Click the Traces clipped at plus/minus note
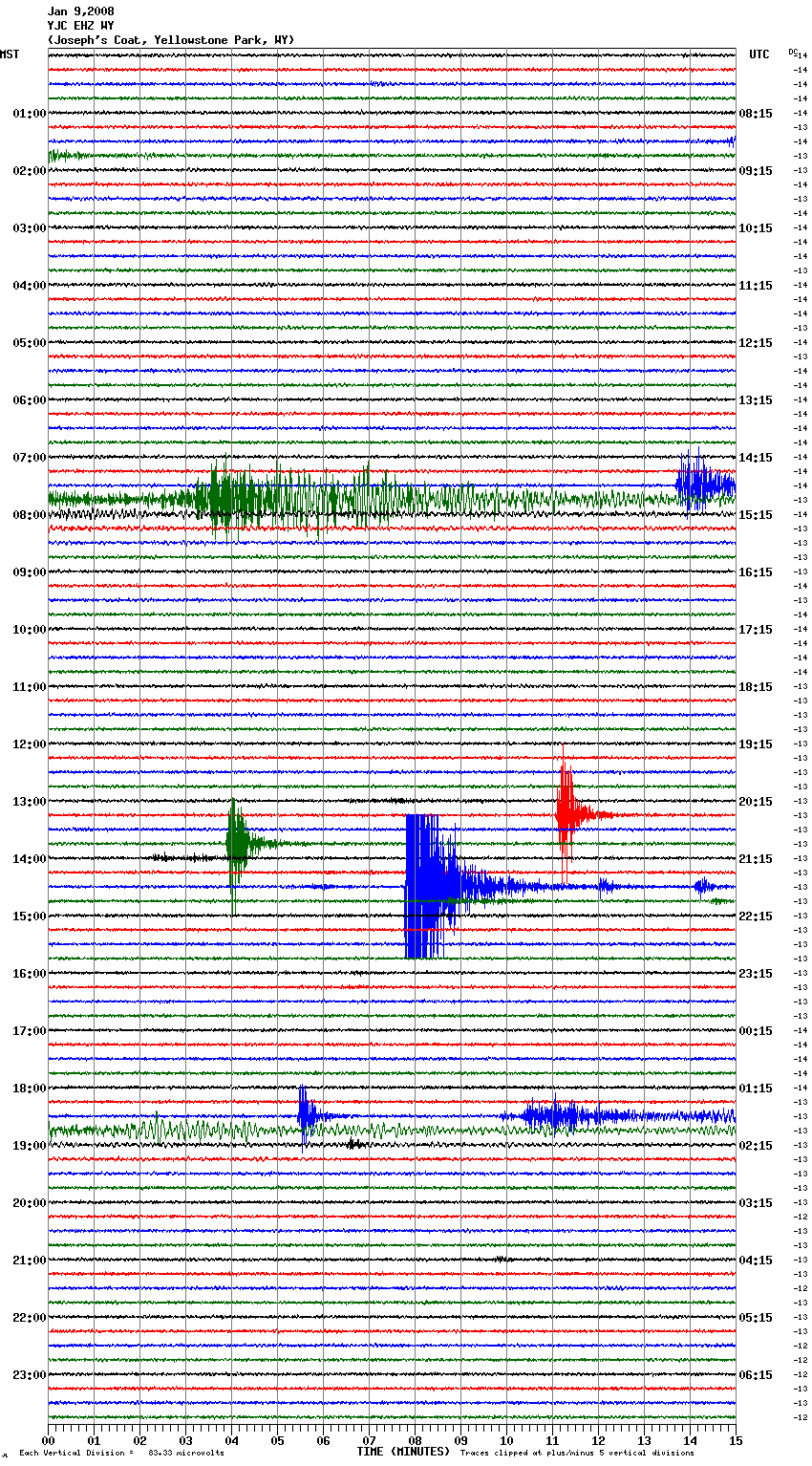 577,1453
